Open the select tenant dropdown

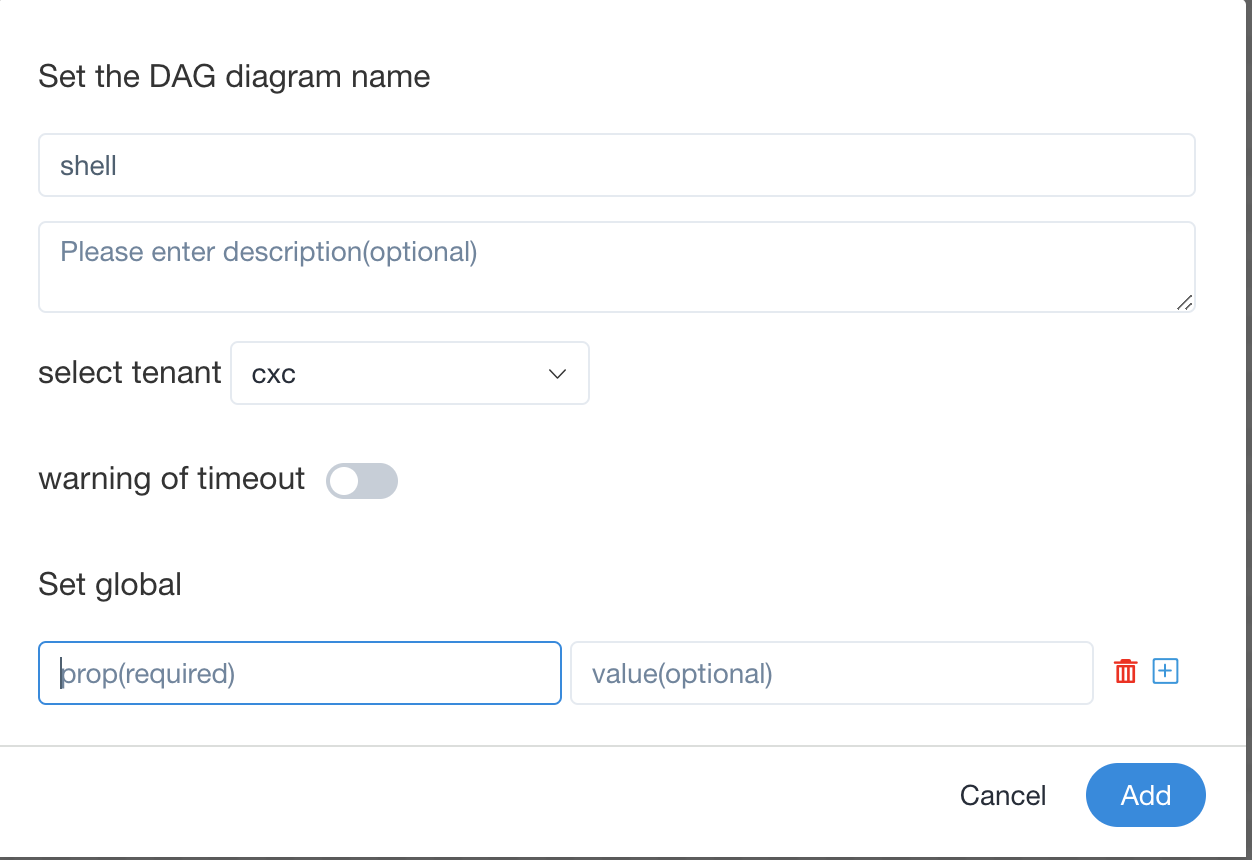[x=409, y=374]
